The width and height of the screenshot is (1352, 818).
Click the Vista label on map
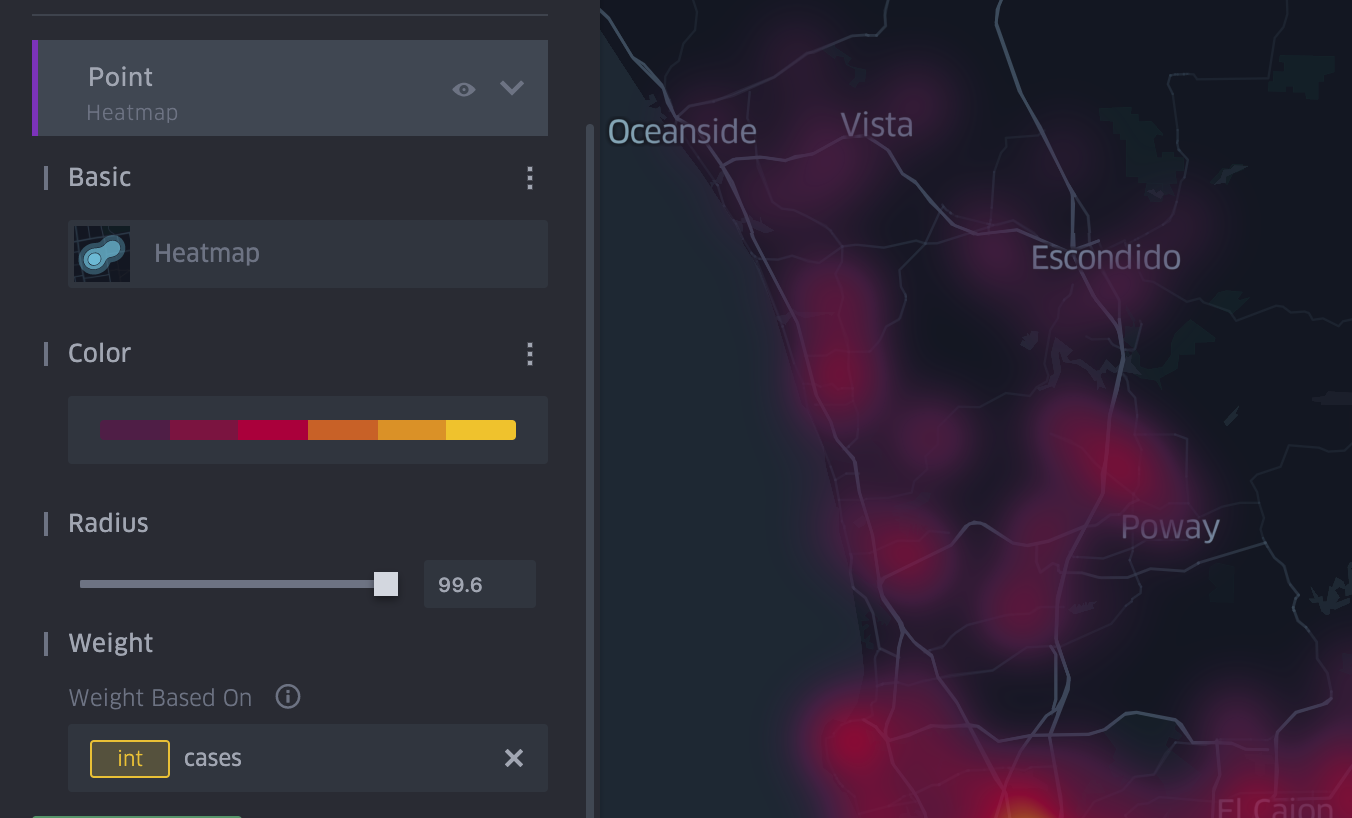click(877, 126)
